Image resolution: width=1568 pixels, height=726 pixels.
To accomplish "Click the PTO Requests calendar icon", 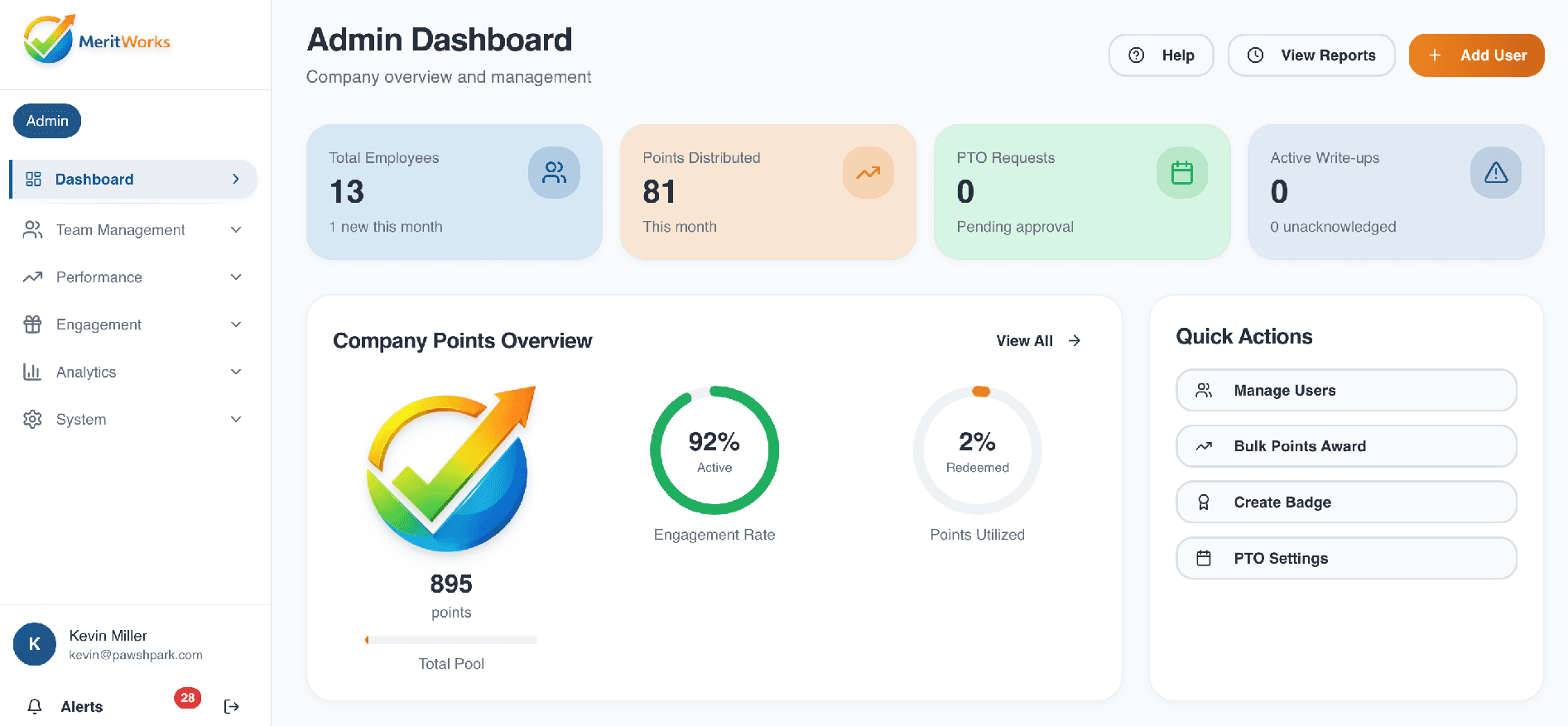I will [x=1181, y=172].
